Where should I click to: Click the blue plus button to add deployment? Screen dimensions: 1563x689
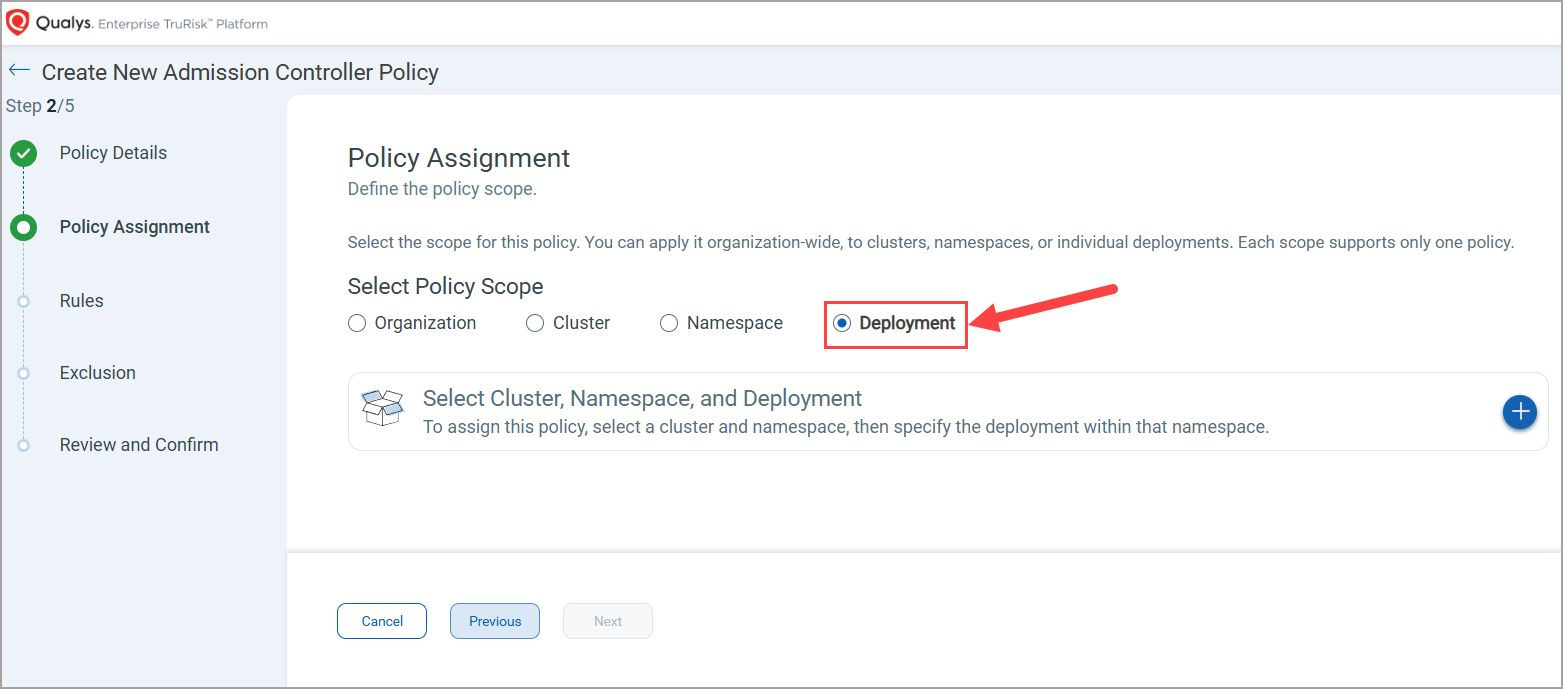(1519, 412)
